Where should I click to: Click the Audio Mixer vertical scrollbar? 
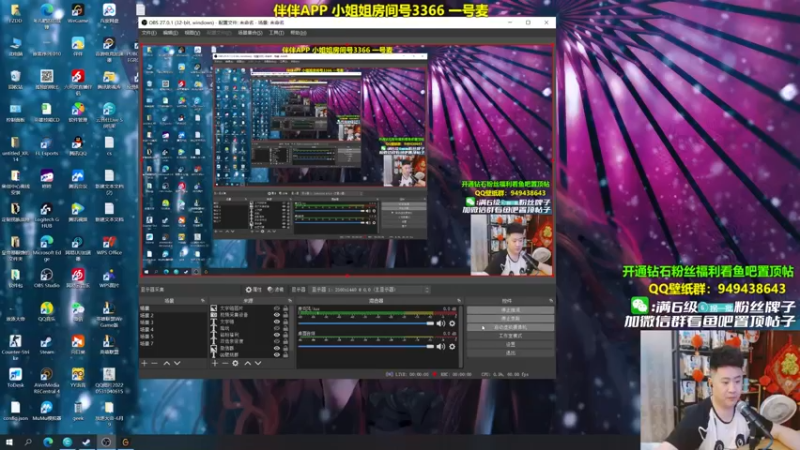[x=461, y=337]
